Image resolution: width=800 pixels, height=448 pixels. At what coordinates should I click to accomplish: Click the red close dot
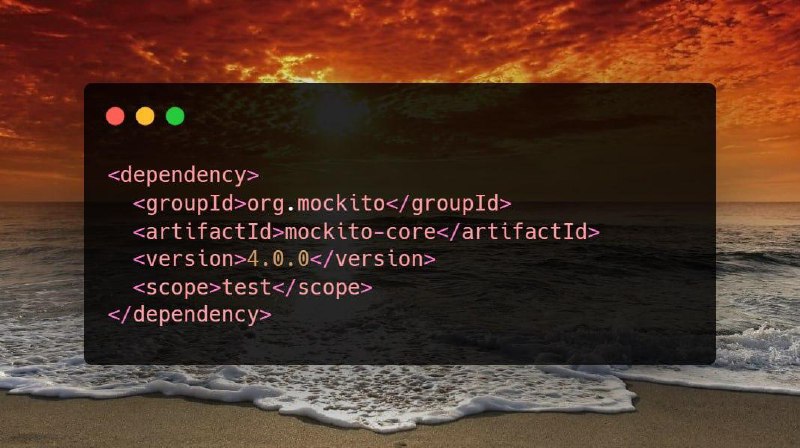tap(115, 116)
